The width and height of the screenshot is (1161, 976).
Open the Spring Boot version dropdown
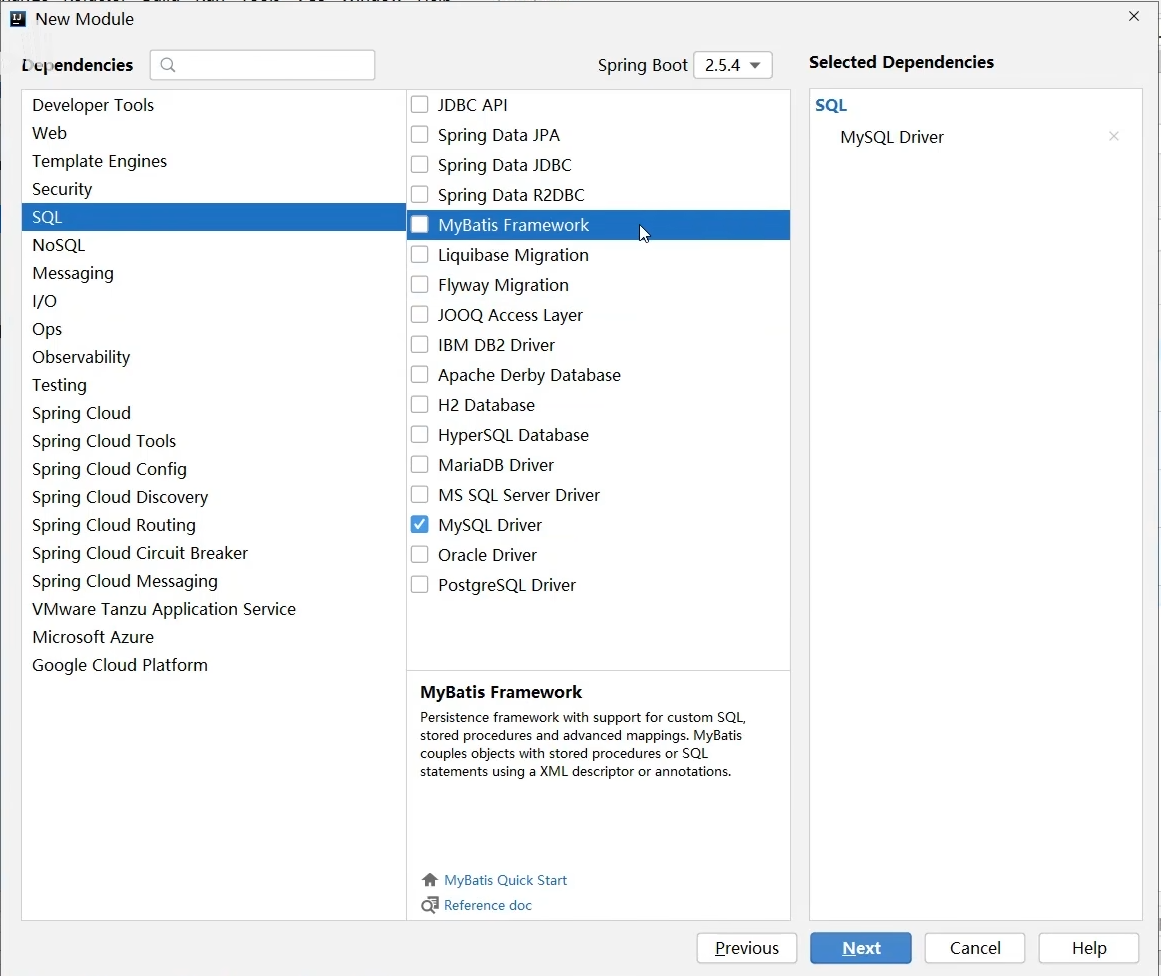coord(733,65)
